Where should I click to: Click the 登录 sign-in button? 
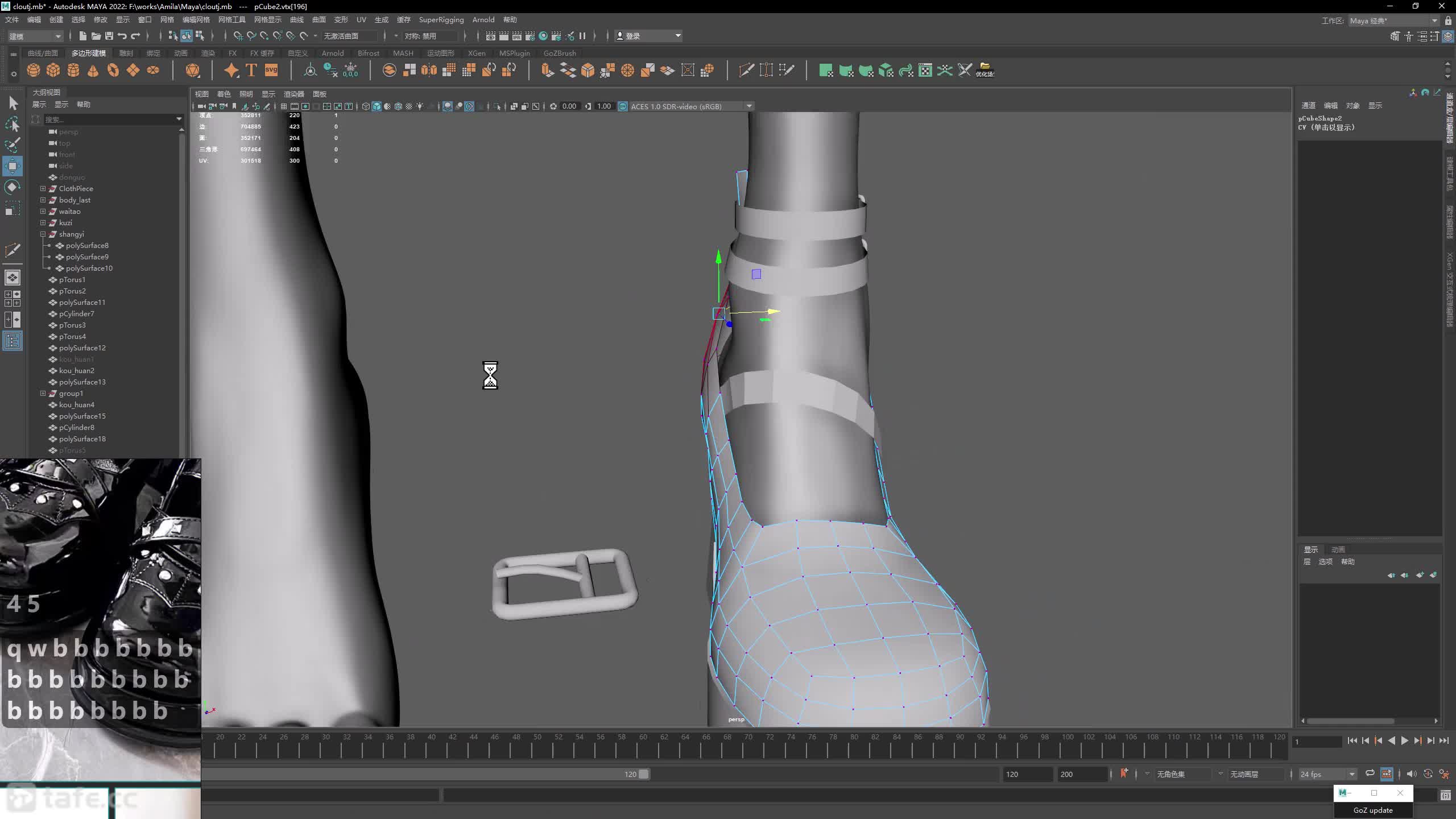648,36
